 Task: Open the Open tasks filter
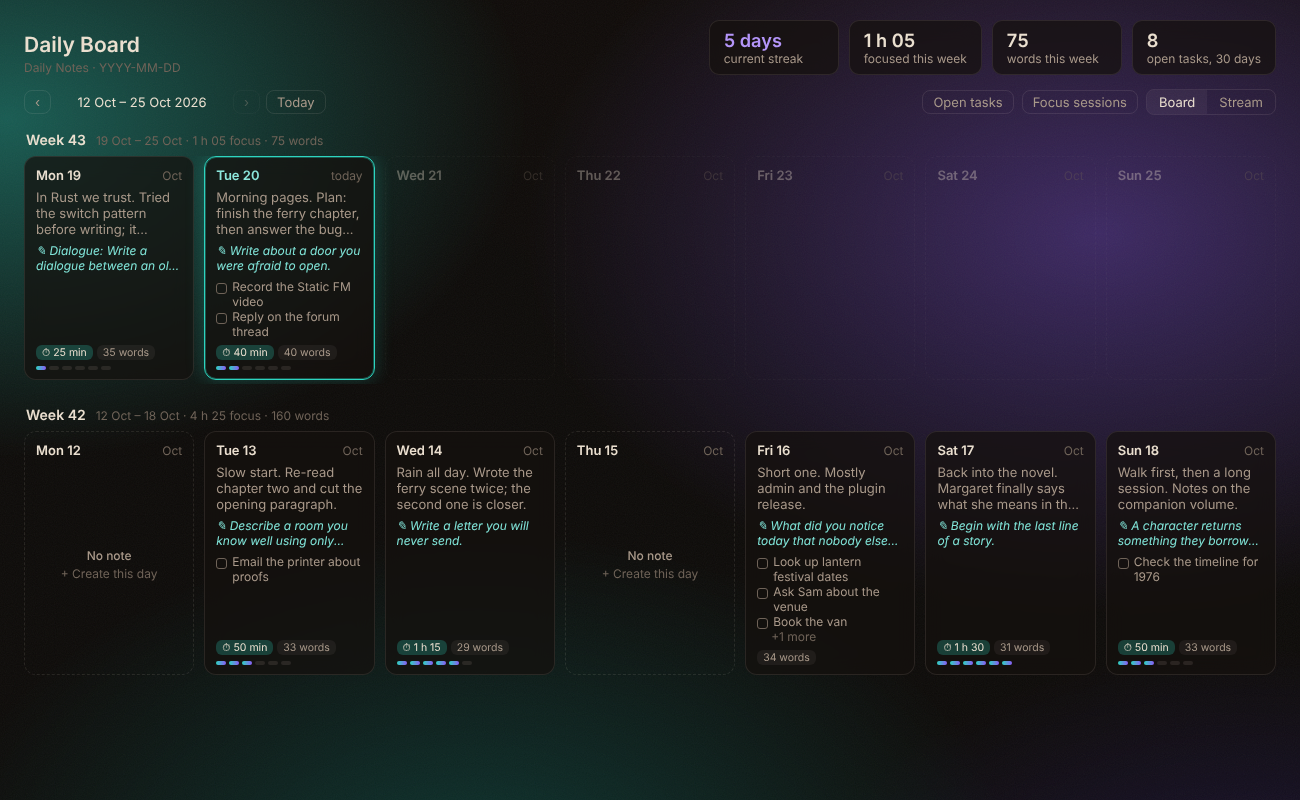click(x=968, y=102)
